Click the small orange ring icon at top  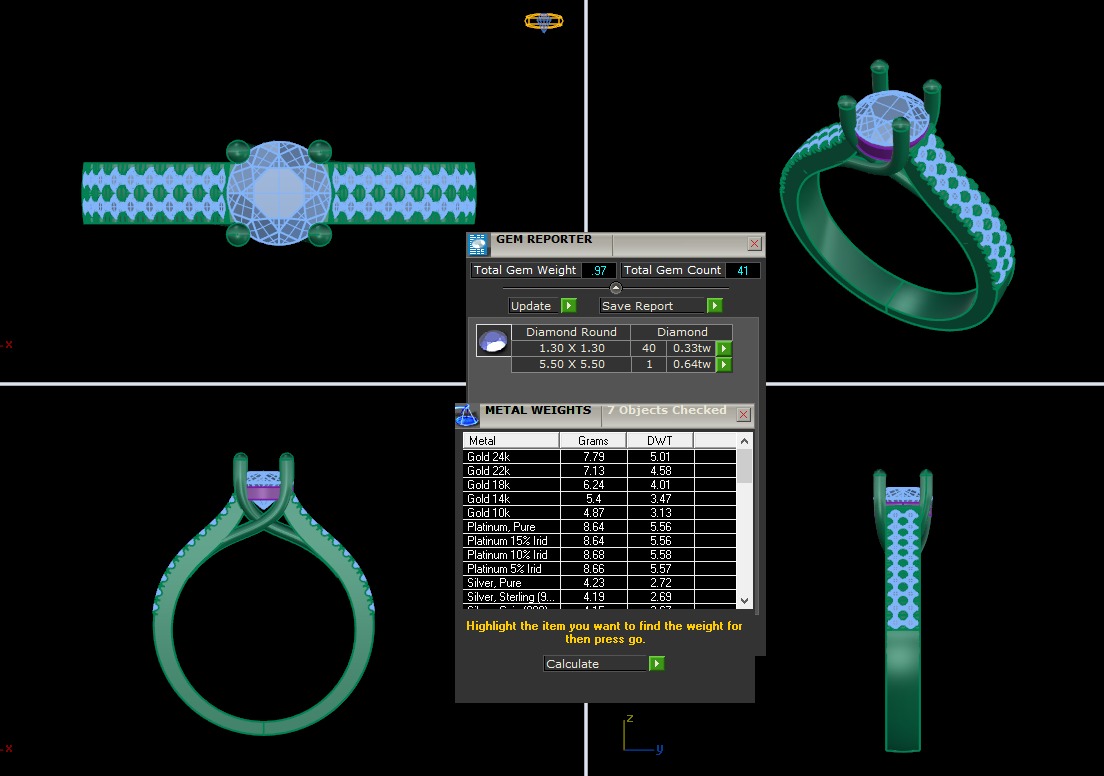click(x=544, y=21)
